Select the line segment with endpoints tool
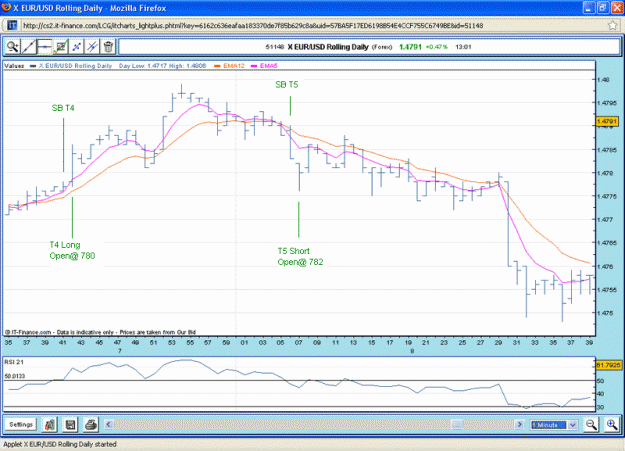Image resolution: width=625 pixels, height=451 pixels. point(77,47)
